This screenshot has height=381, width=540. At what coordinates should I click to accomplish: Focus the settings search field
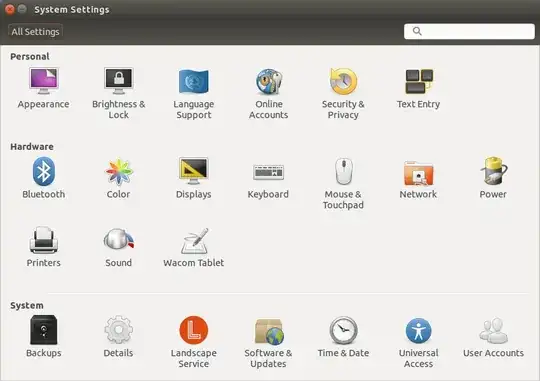click(469, 31)
